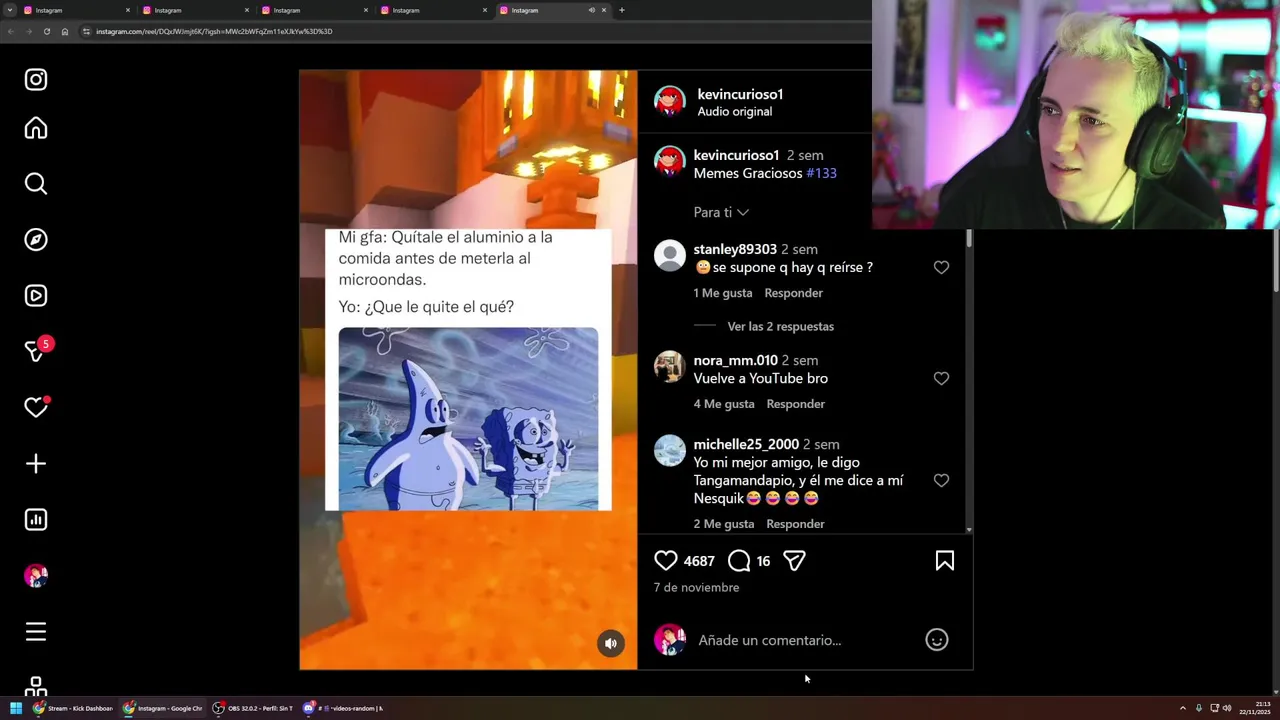Mute the reel audio button
The width and height of the screenshot is (1280, 720).
tap(611, 644)
